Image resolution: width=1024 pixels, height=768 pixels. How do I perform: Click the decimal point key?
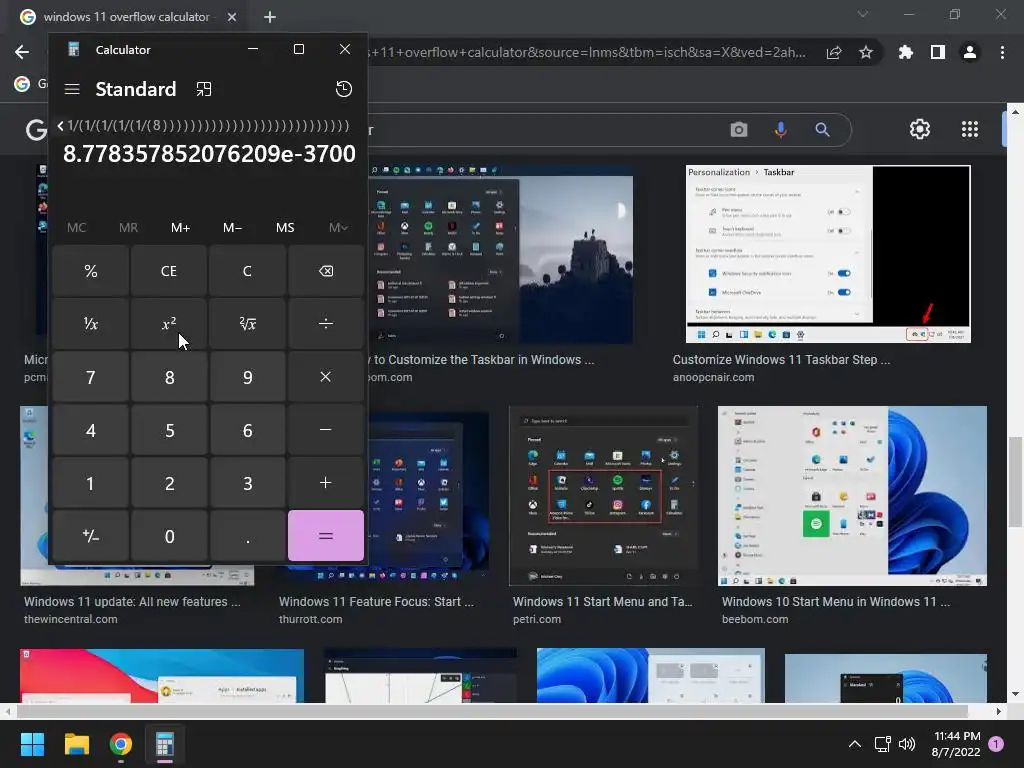248,536
